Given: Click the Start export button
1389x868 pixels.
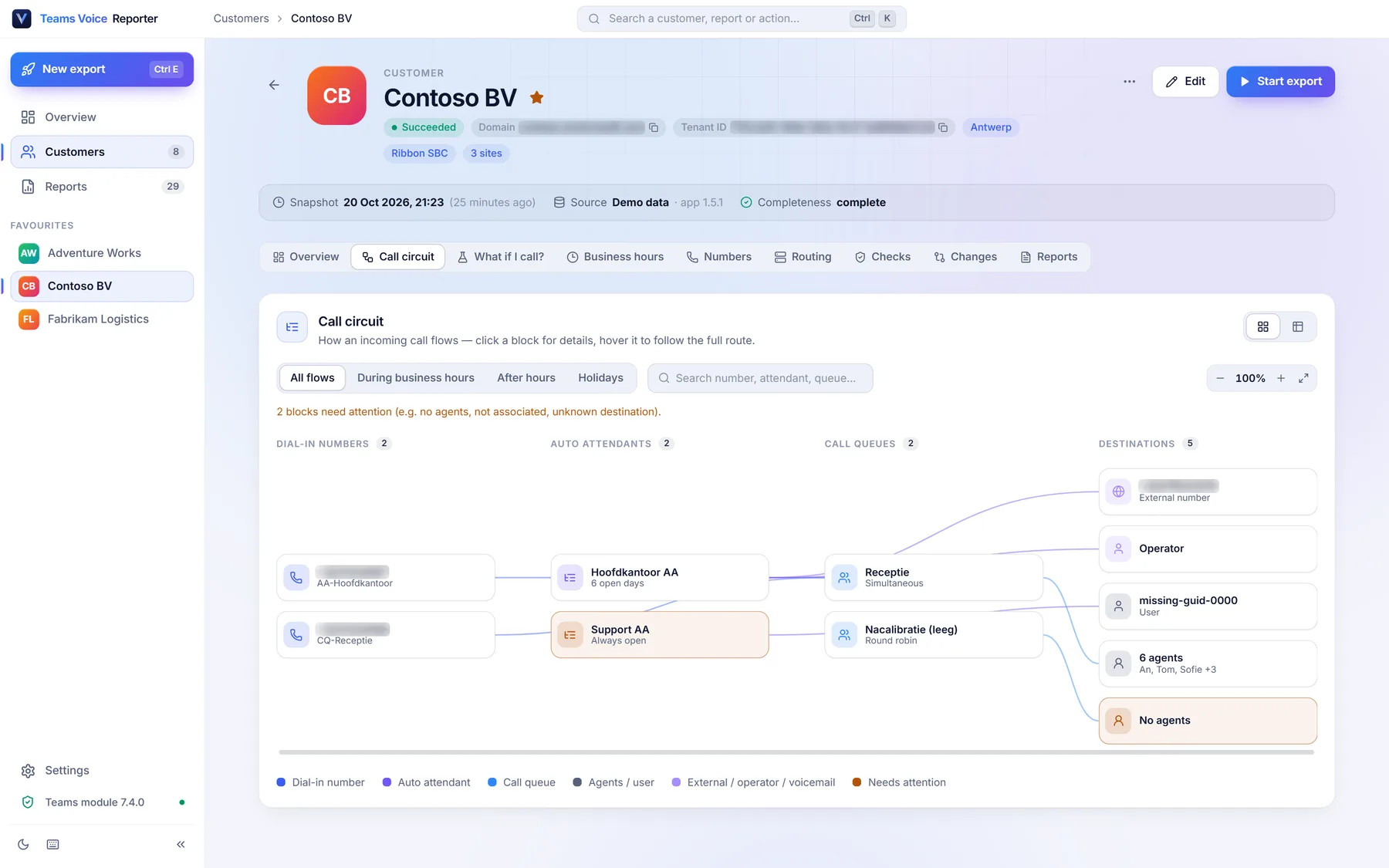Looking at the screenshot, I should [1280, 82].
